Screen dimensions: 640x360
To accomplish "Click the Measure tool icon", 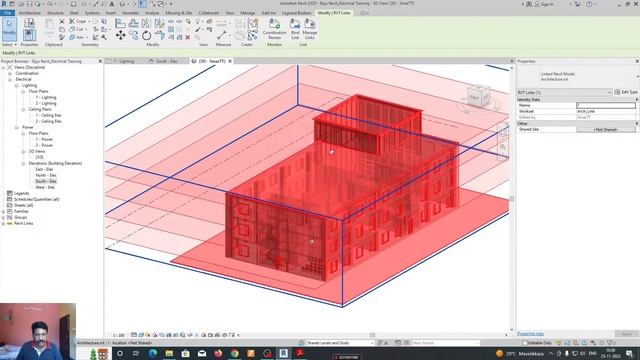I will click(x=222, y=35).
